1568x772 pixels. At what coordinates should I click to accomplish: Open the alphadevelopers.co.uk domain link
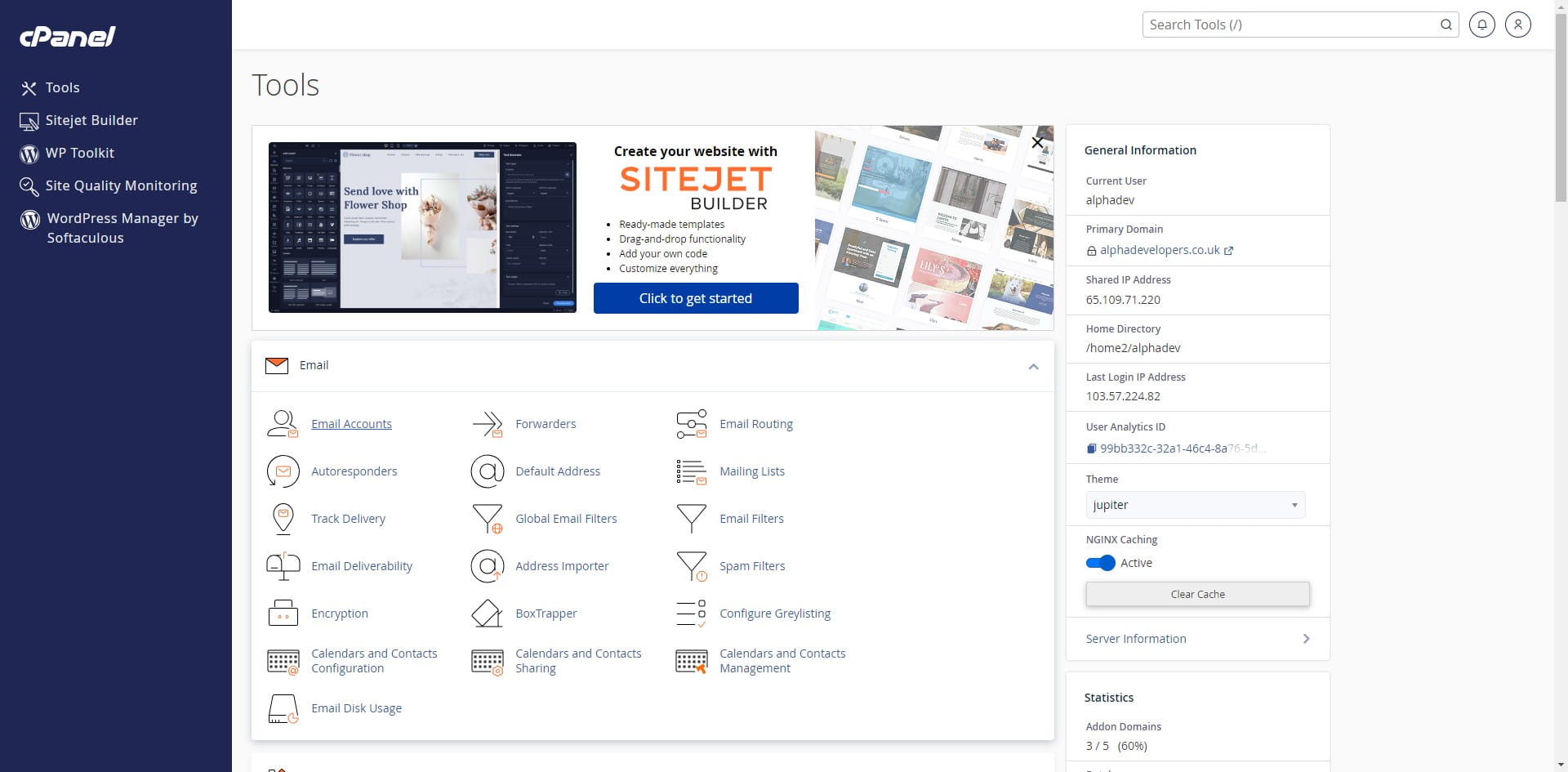(x=1159, y=250)
